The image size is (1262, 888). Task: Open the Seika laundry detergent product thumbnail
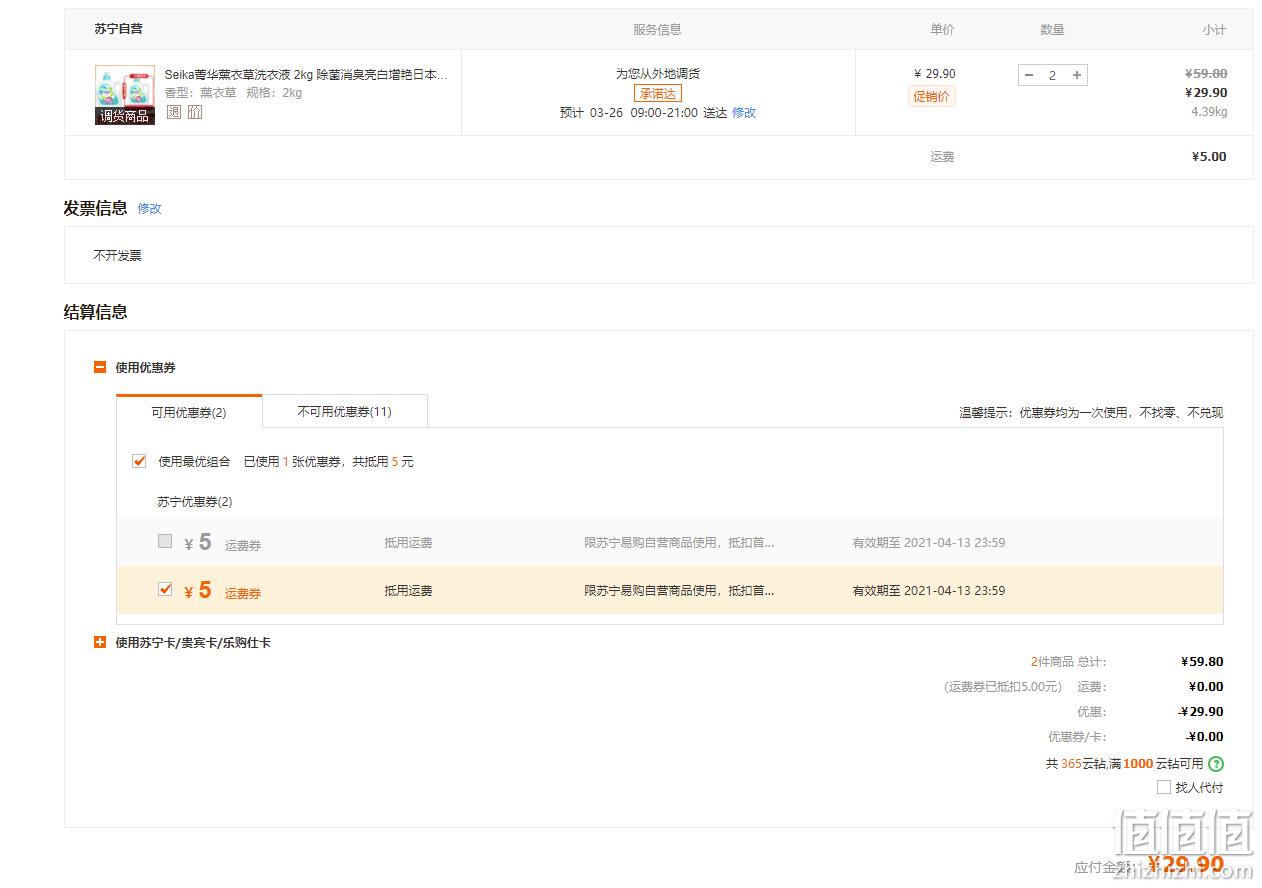click(x=125, y=95)
